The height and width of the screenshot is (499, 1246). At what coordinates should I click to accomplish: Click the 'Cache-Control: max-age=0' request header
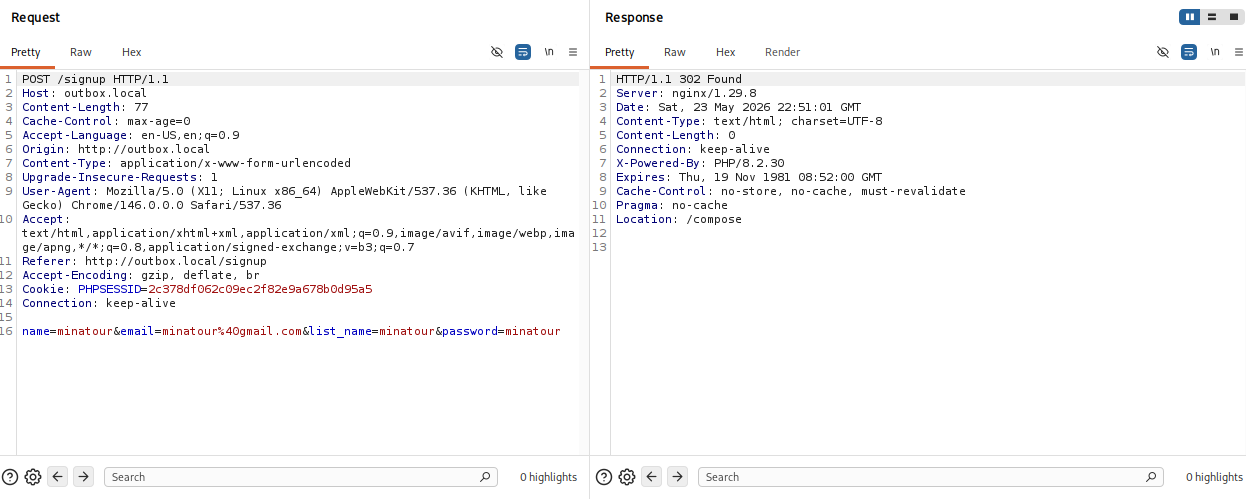click(x=106, y=121)
